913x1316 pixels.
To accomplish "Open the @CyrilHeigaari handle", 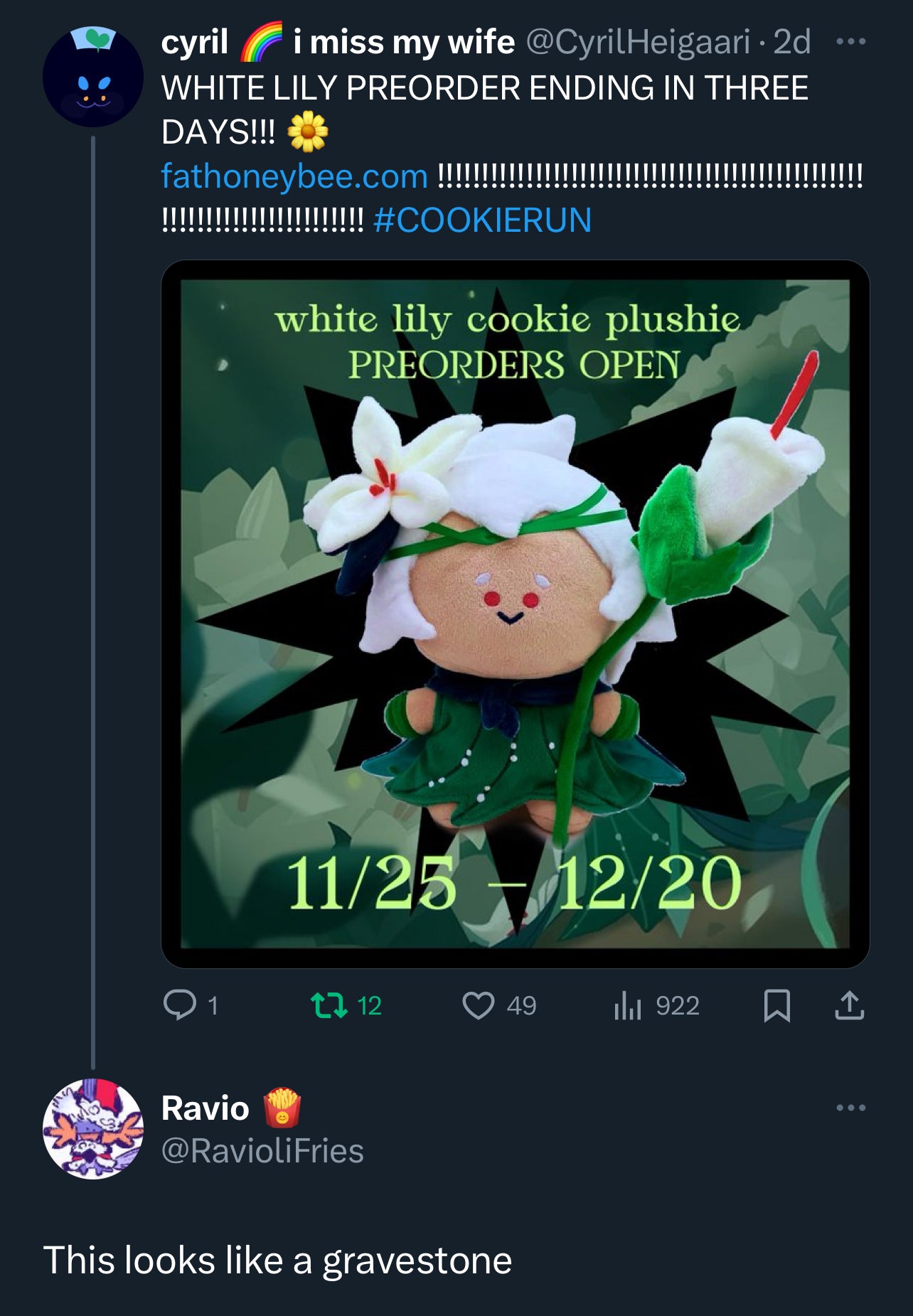I will 638,43.
